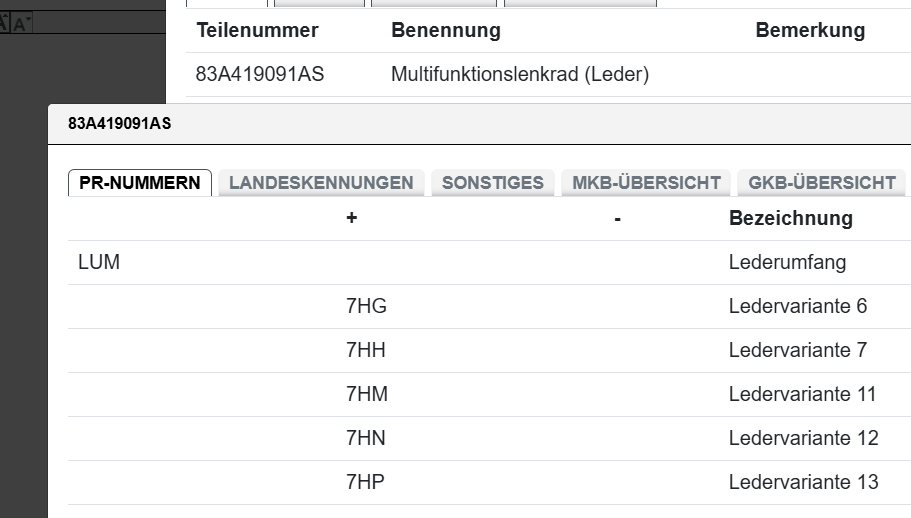Screen dimensions: 911x518
Task: Click the 7HH PR number
Action: click(x=366, y=351)
